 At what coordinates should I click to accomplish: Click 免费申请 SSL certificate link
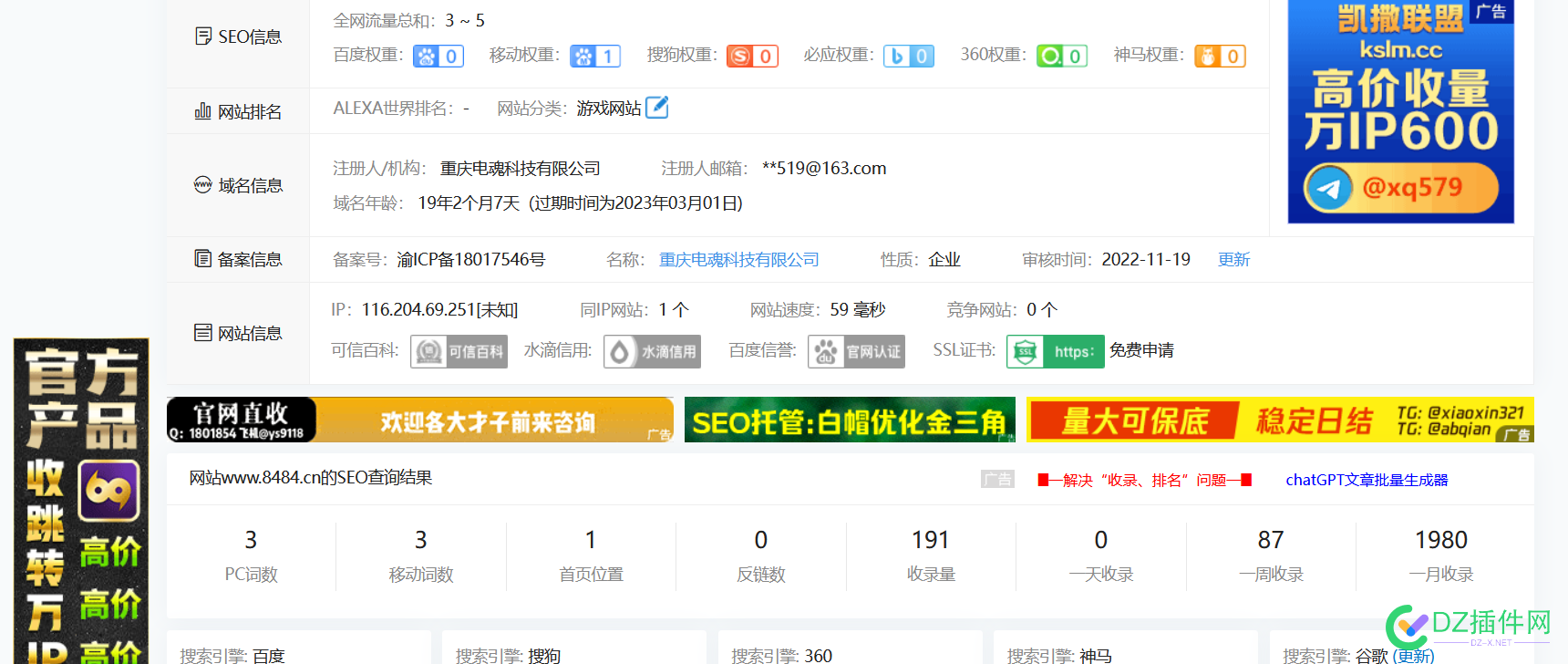[1141, 350]
